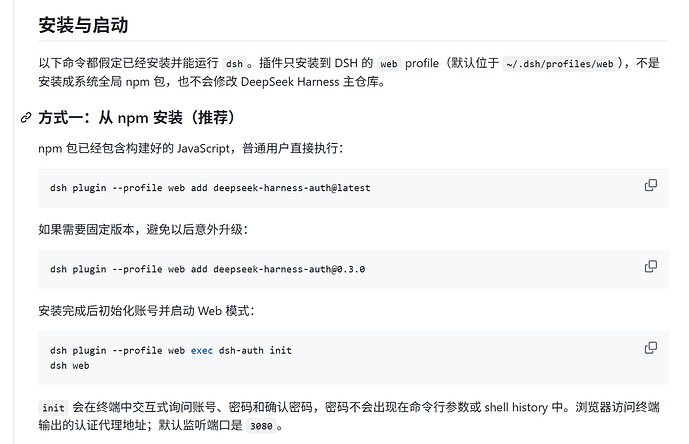Image resolution: width=689 pixels, height=444 pixels.
Task: Click the text 安装完成后初始化账号并启动 Web 模式
Action: (x=146, y=311)
